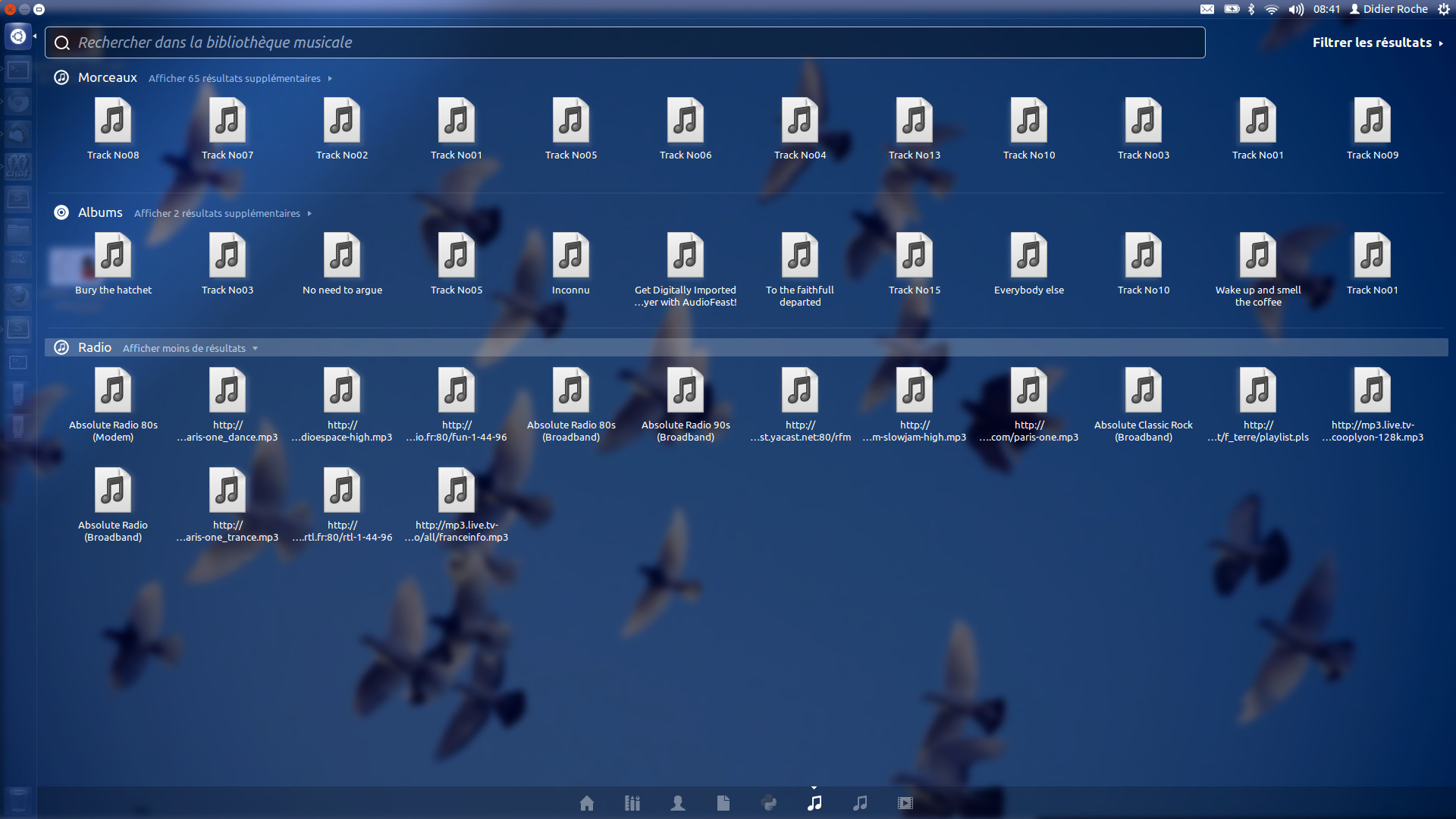This screenshot has width=1456, height=819.
Task: Open the sound volume indicator
Action: pyautogui.click(x=1296, y=9)
